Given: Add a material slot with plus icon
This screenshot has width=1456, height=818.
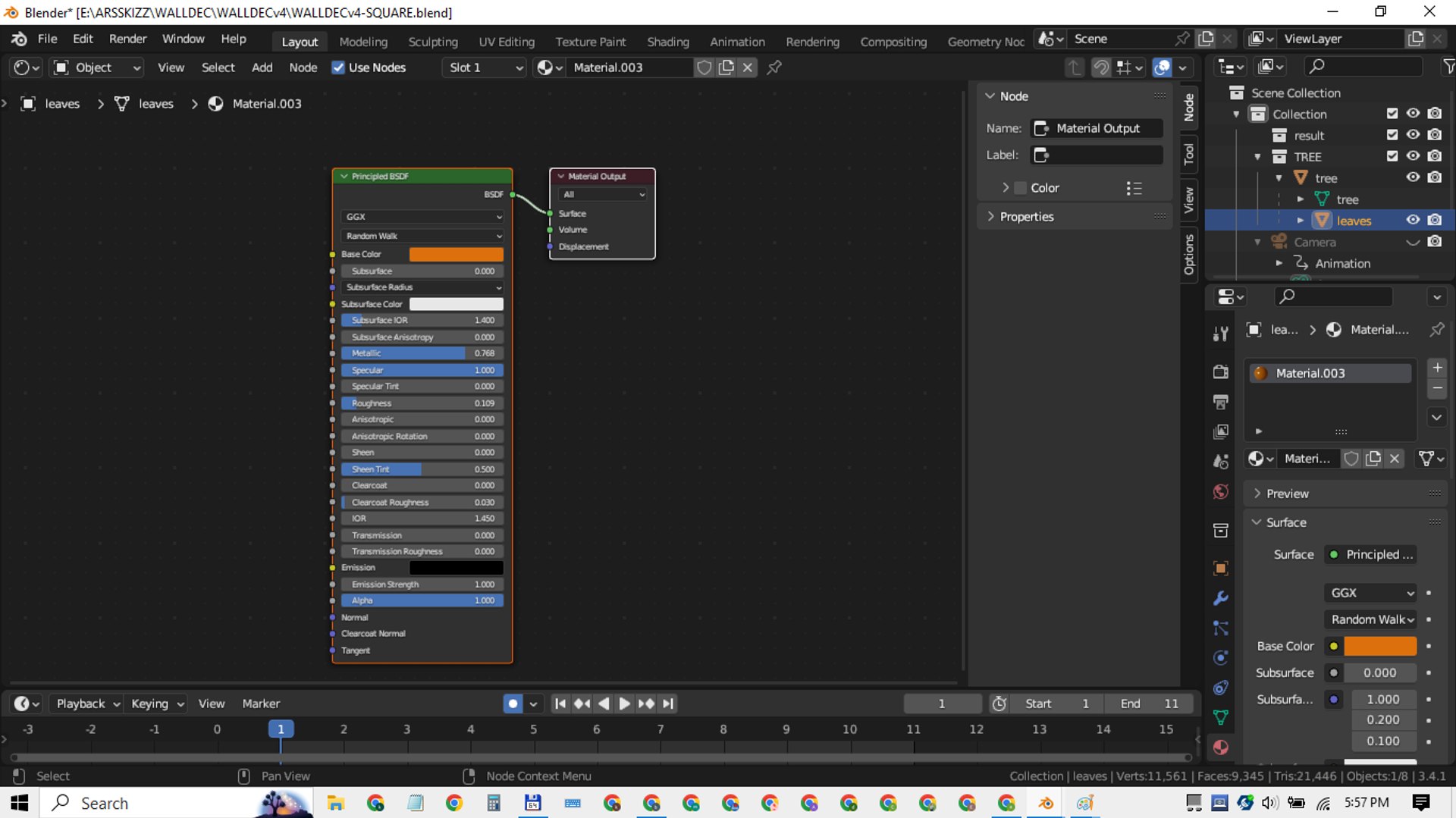Looking at the screenshot, I should [x=1437, y=368].
